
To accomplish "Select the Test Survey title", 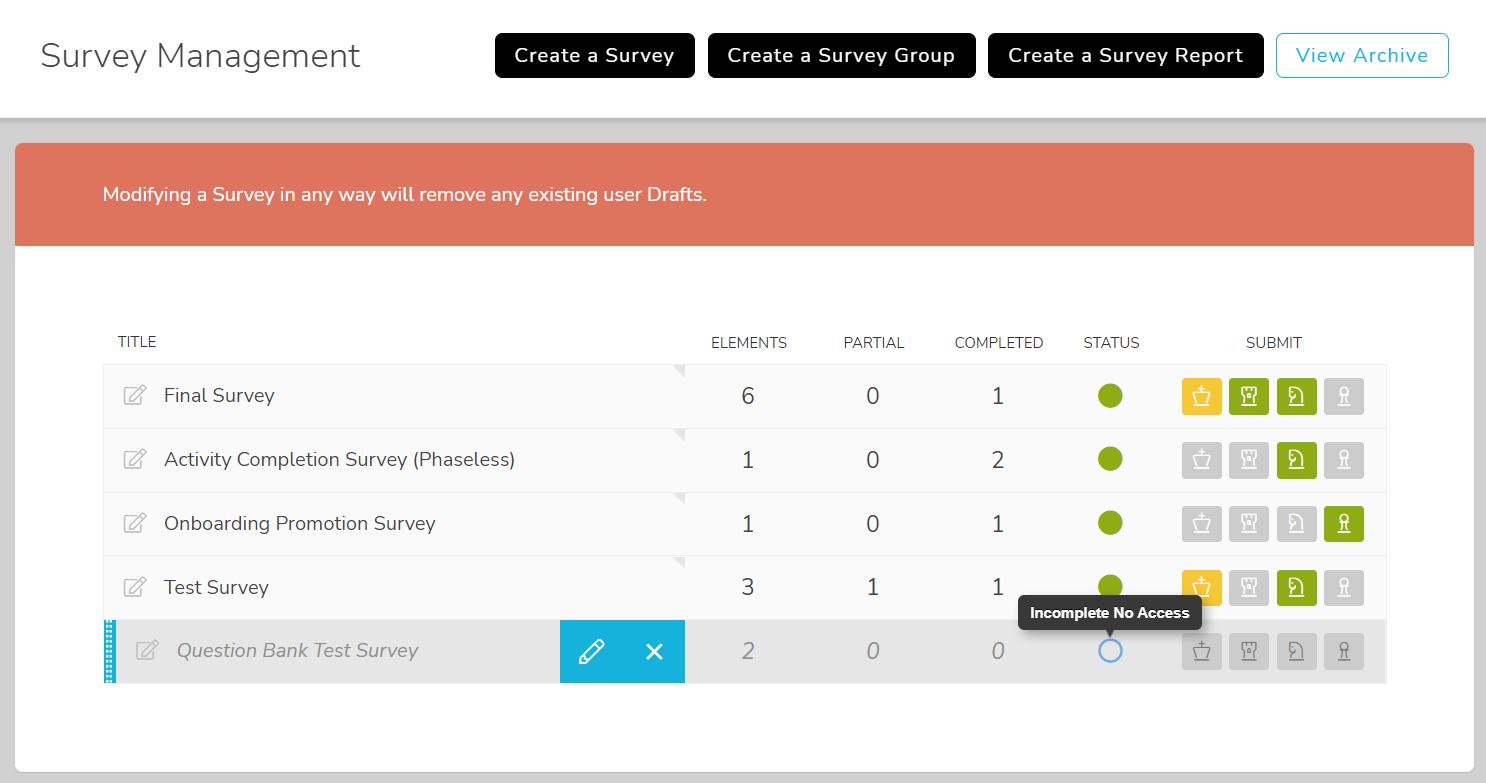I will [x=216, y=587].
